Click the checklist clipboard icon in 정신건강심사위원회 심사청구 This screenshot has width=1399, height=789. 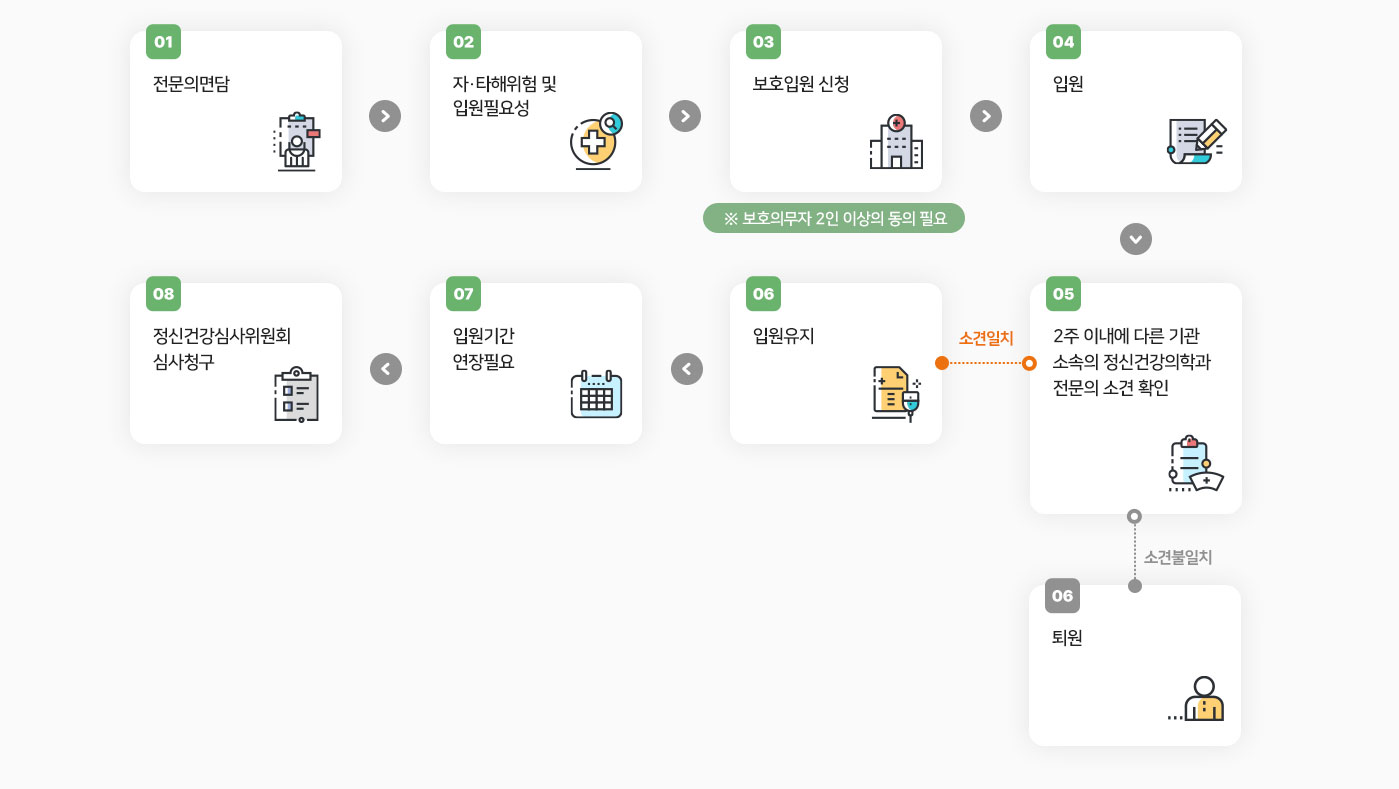(296, 394)
